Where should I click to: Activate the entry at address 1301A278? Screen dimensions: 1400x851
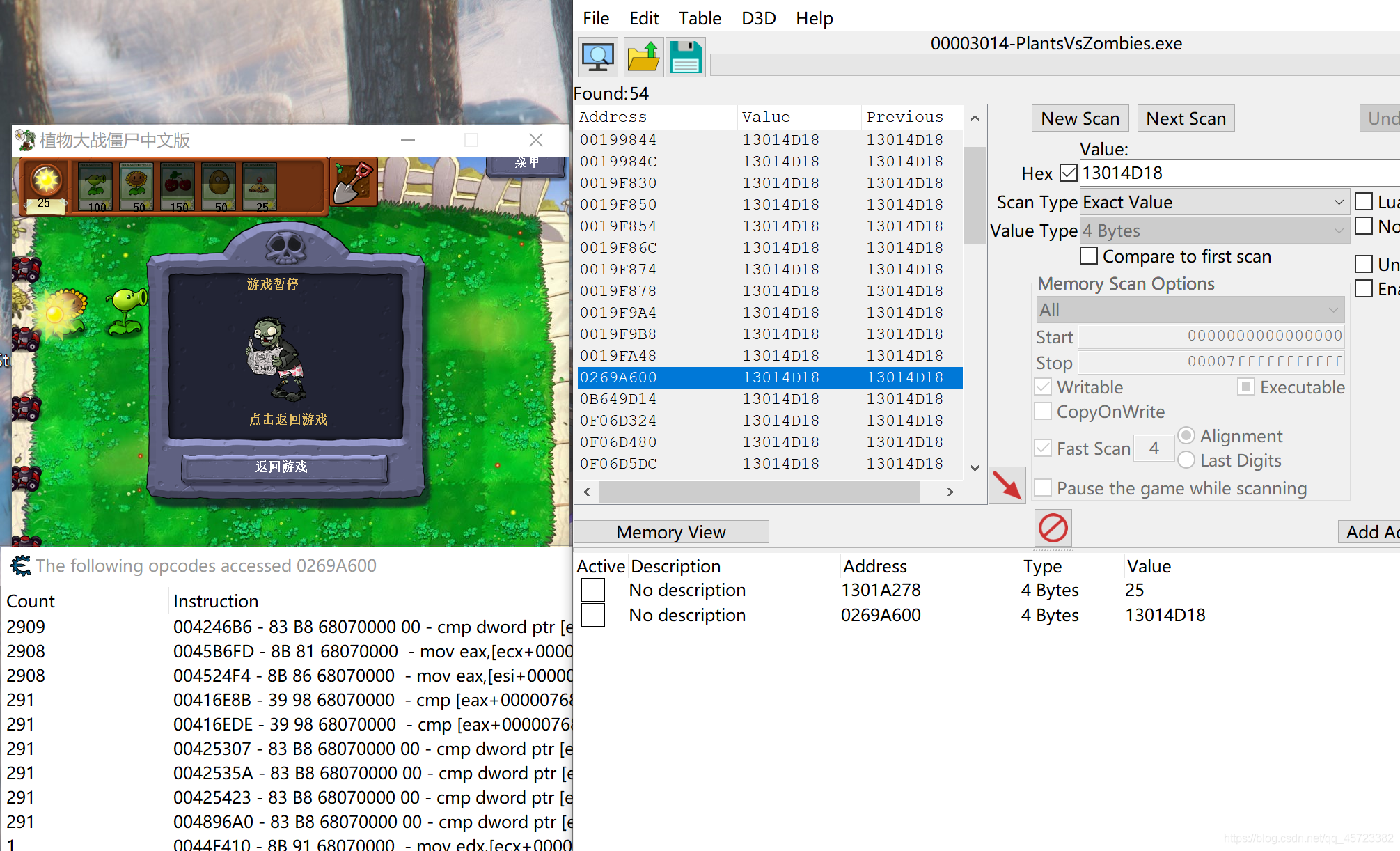point(592,590)
